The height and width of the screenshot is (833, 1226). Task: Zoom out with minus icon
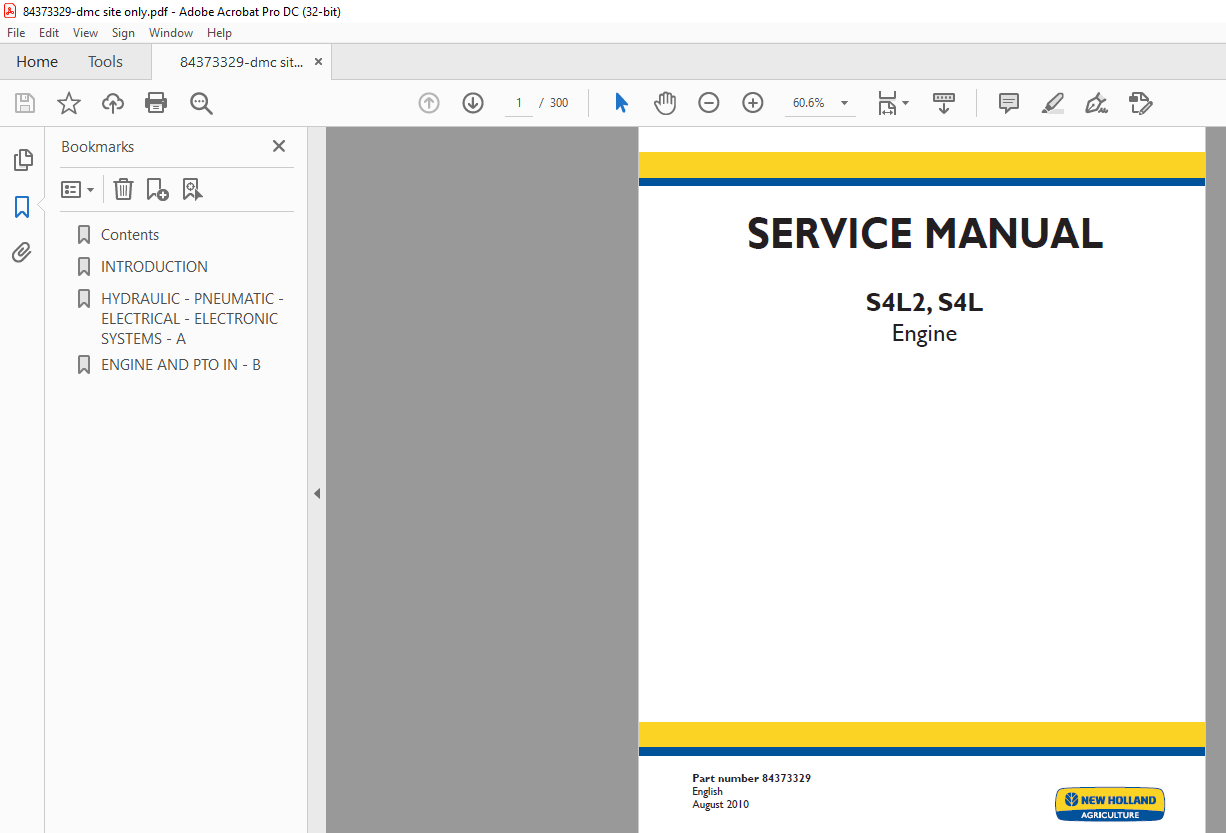pyautogui.click(x=709, y=103)
